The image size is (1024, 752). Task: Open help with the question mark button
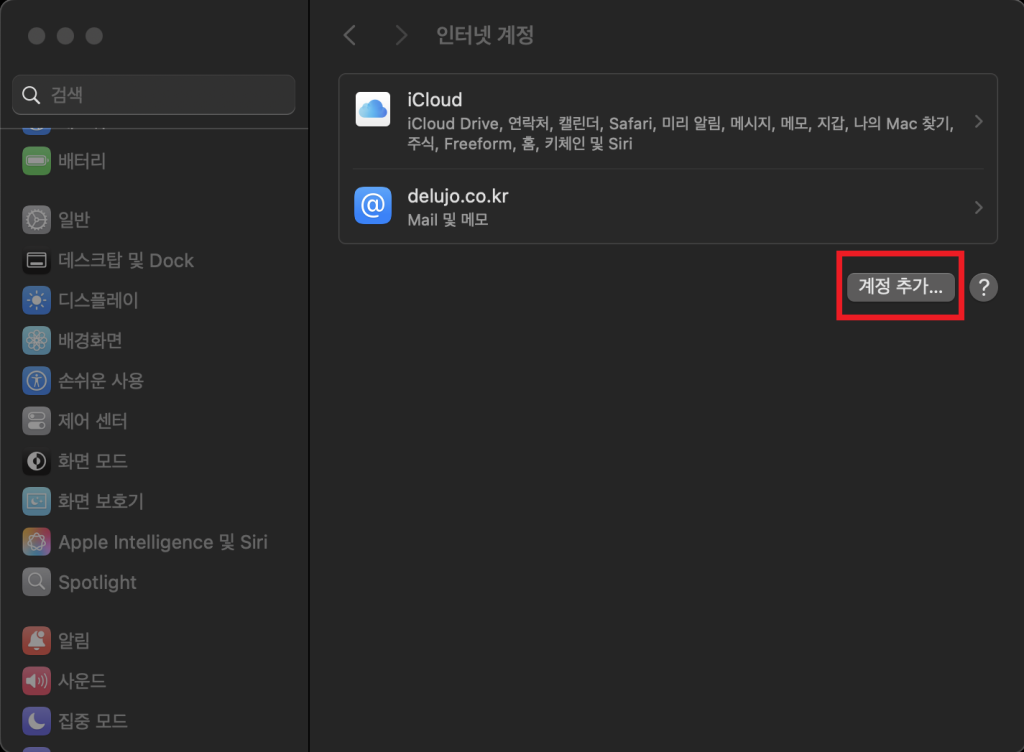[984, 287]
